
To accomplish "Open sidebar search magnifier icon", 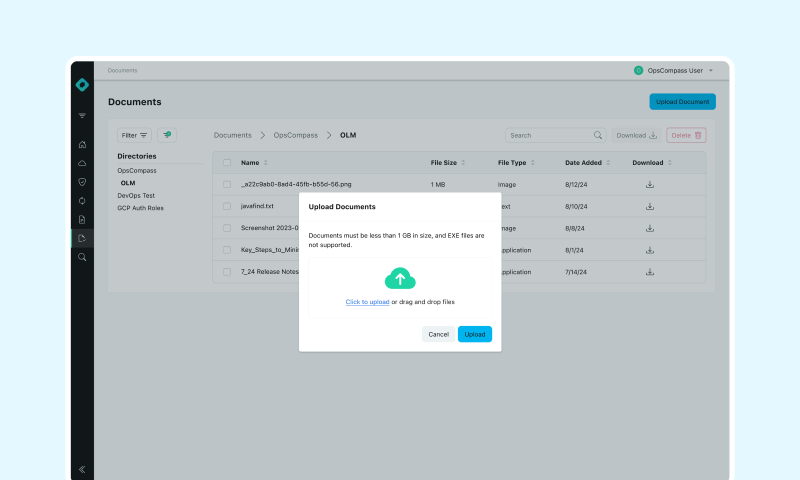I will tap(82, 257).
